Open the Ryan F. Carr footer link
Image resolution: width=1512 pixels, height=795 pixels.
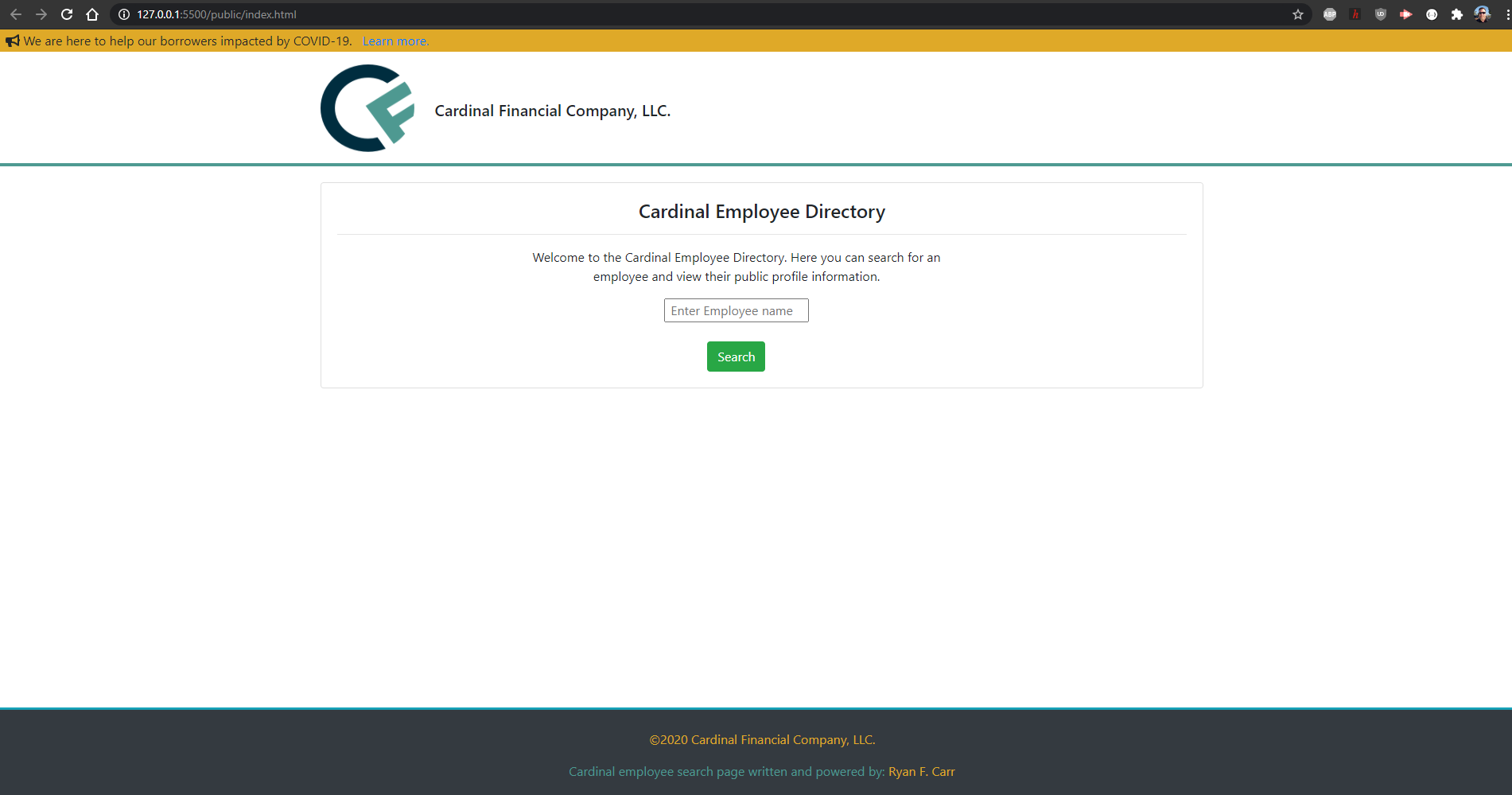pyautogui.click(x=921, y=771)
